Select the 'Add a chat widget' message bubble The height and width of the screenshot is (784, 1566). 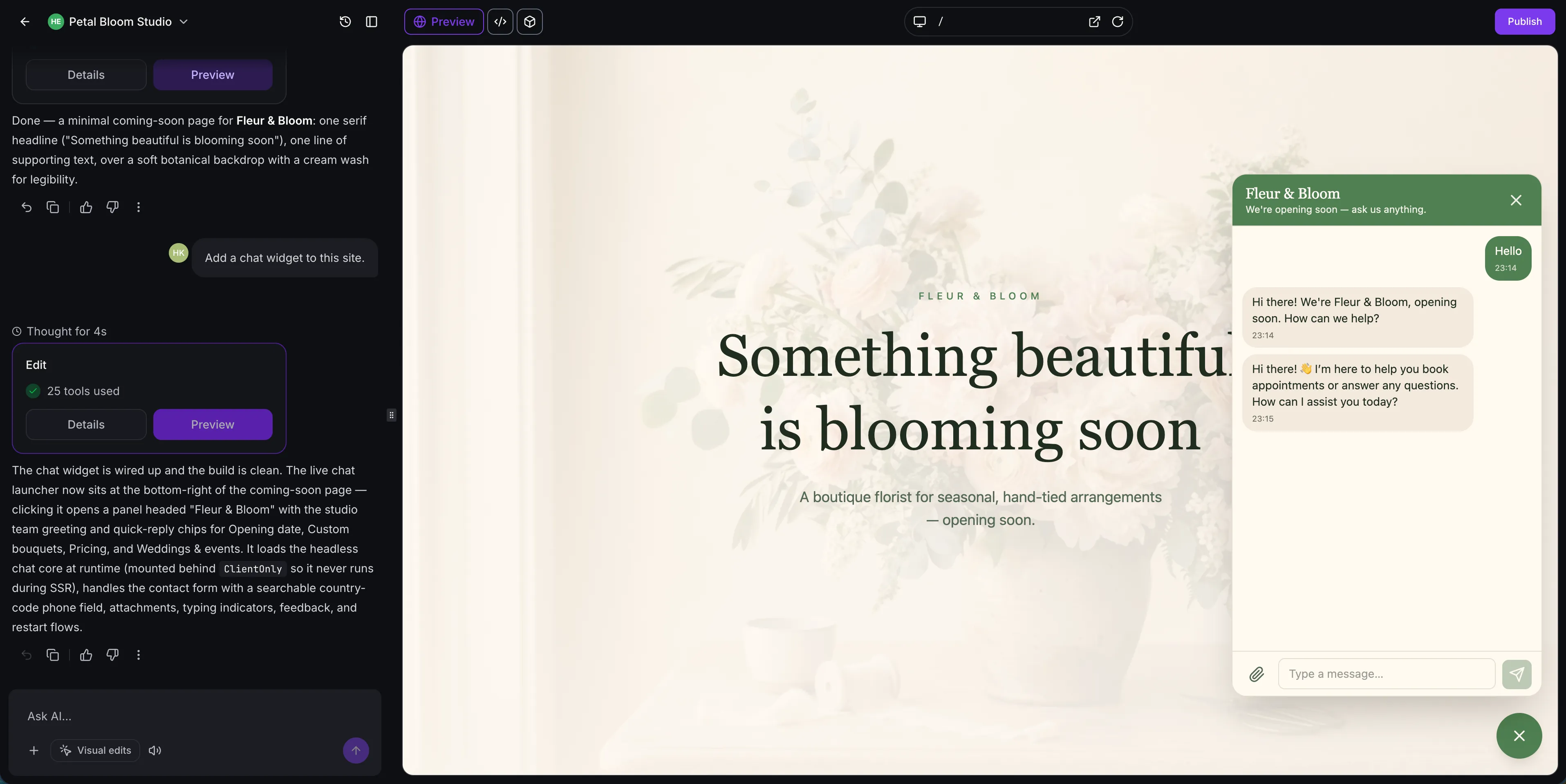[x=285, y=258]
